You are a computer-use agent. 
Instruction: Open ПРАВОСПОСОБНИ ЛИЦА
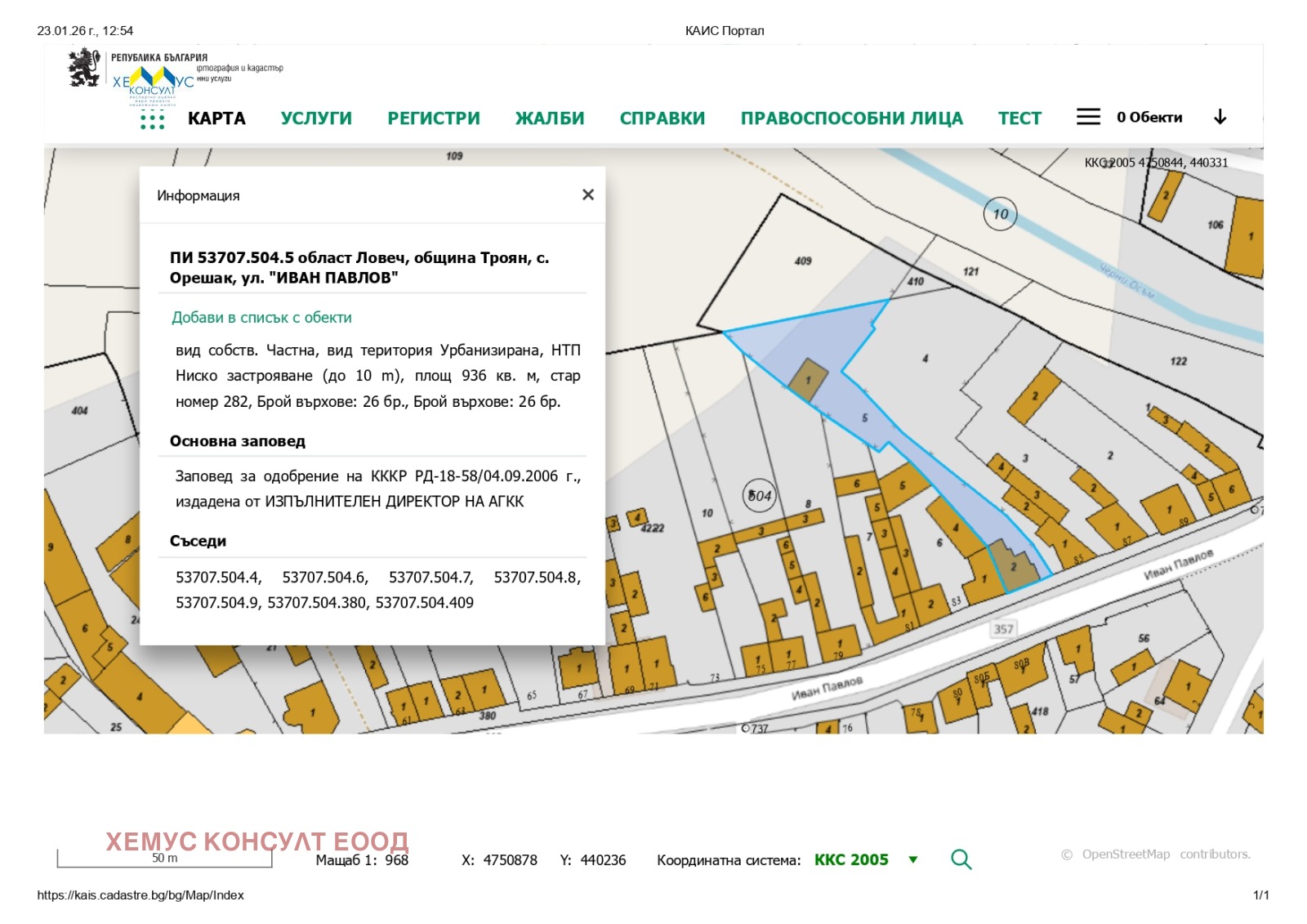[852, 118]
